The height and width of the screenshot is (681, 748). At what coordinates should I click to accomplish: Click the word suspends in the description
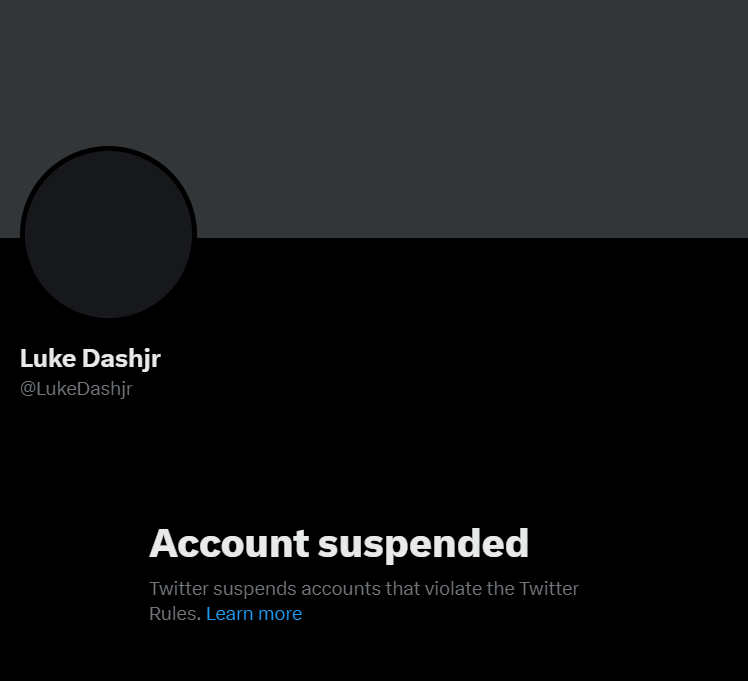[255, 590]
